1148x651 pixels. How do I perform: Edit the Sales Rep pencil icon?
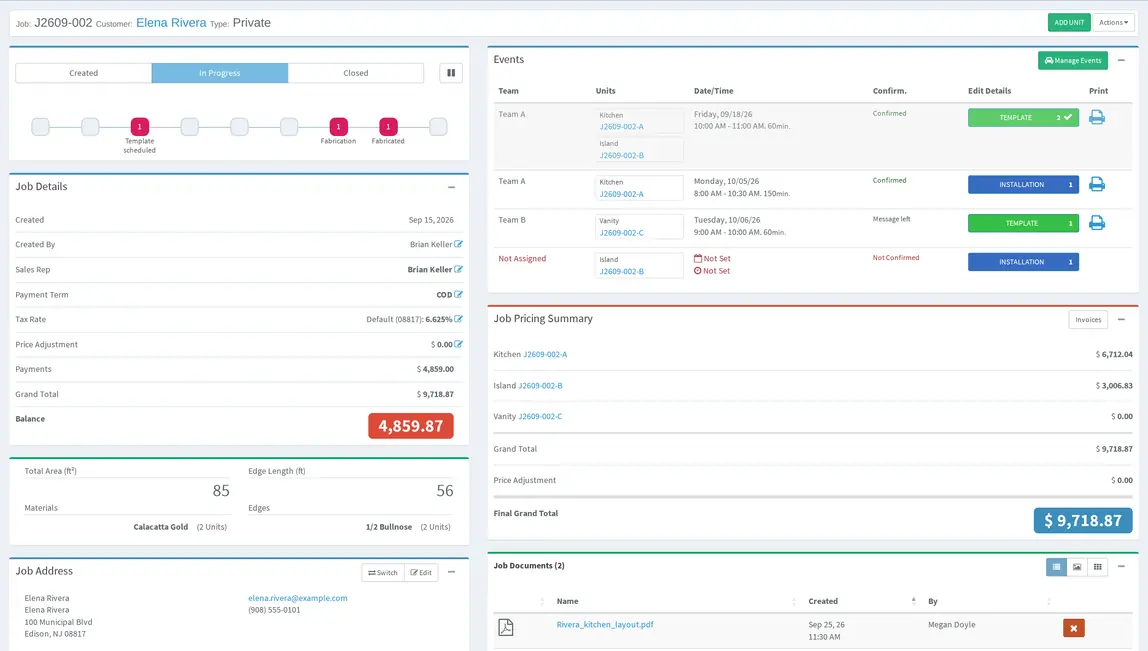(458, 269)
